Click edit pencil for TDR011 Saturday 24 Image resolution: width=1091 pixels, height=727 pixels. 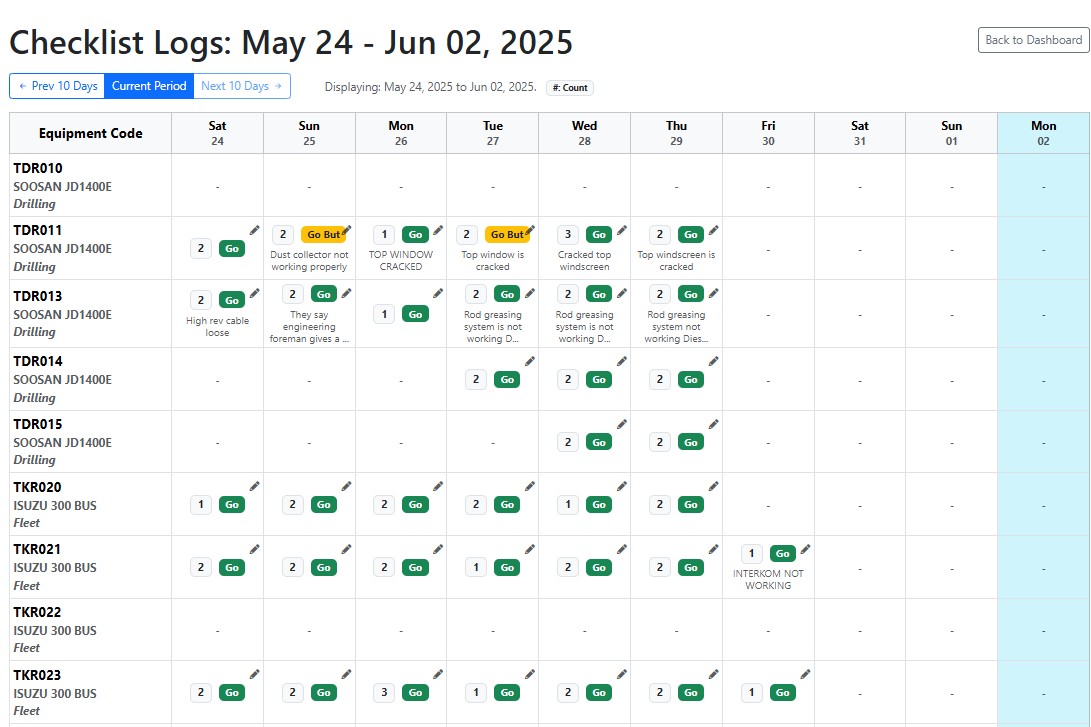255,231
